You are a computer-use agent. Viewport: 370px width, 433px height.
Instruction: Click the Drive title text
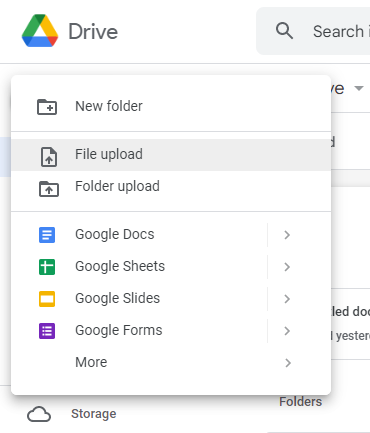(93, 32)
